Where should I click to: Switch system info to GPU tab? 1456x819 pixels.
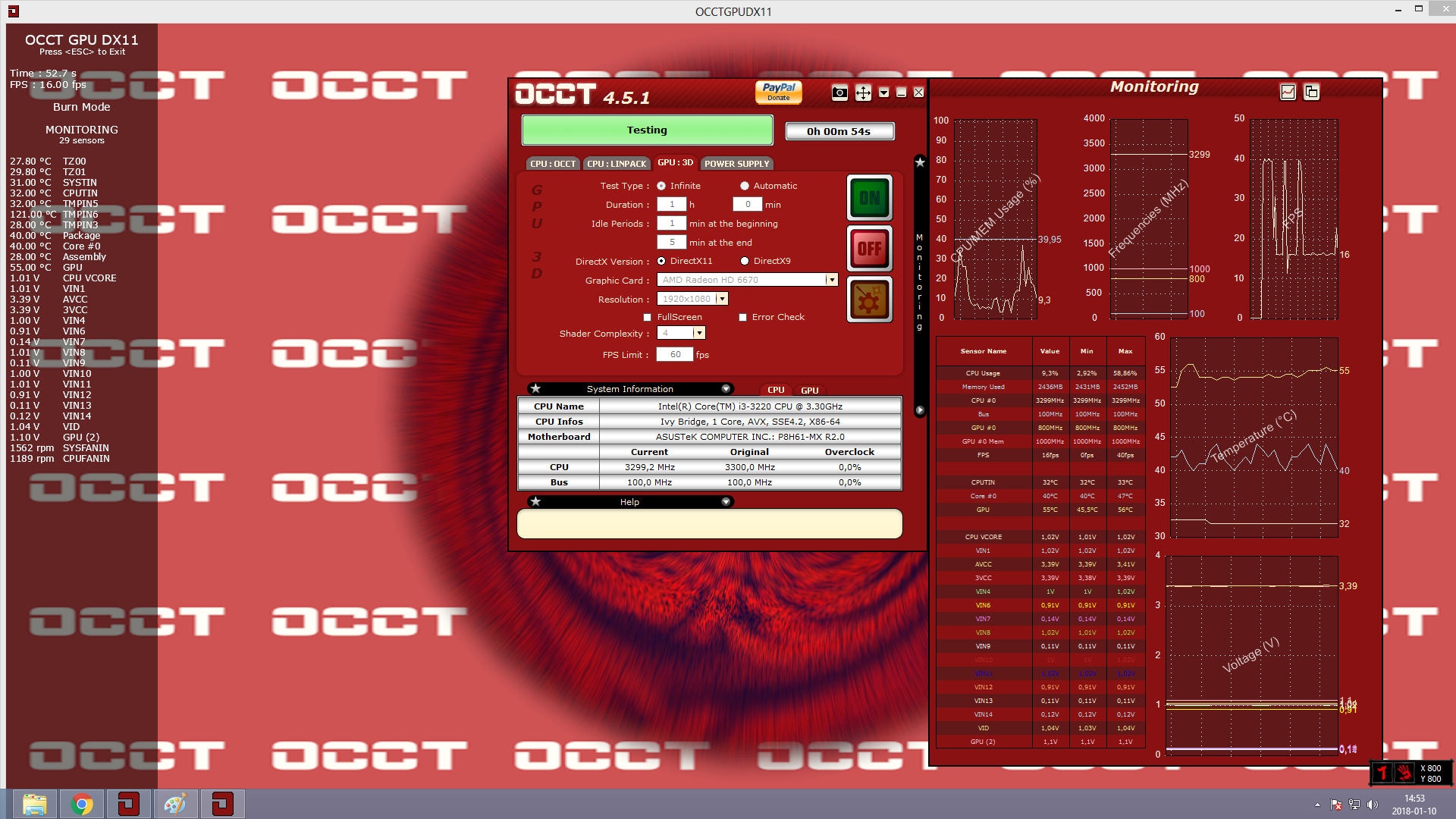pyautogui.click(x=810, y=390)
